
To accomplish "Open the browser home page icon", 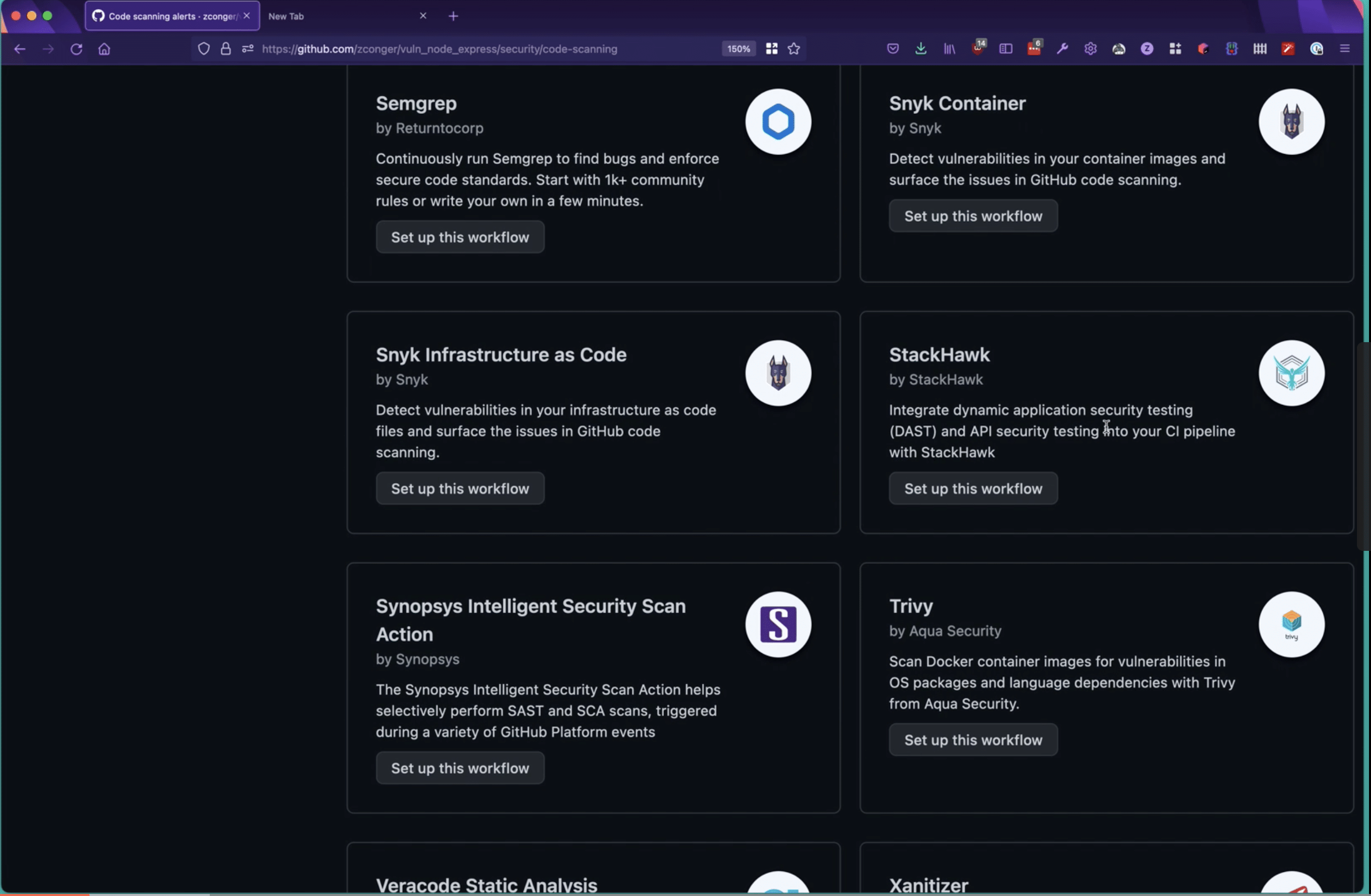I will click(104, 49).
